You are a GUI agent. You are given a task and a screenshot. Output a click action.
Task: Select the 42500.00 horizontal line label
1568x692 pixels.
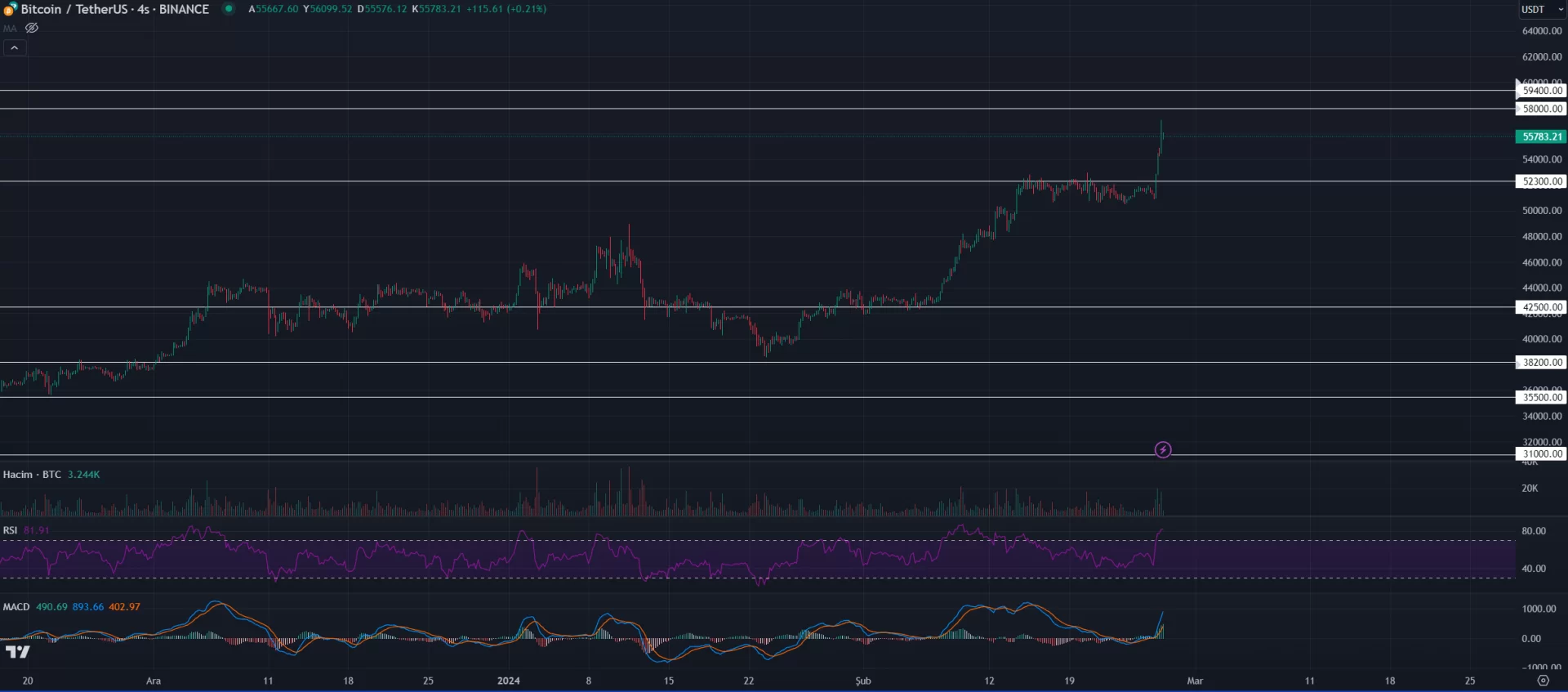pos(1541,308)
